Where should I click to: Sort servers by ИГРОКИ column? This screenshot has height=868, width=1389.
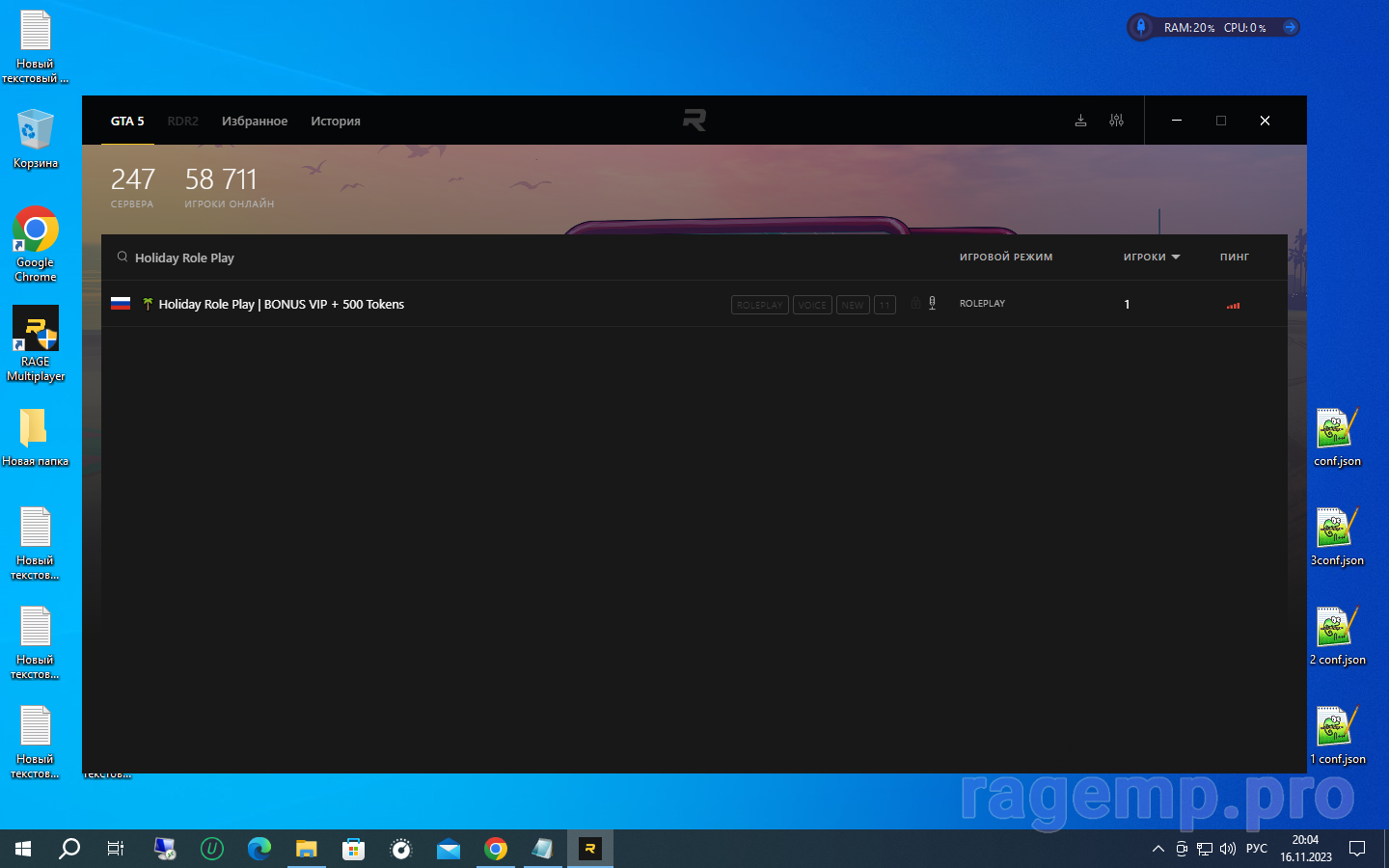pos(1152,257)
